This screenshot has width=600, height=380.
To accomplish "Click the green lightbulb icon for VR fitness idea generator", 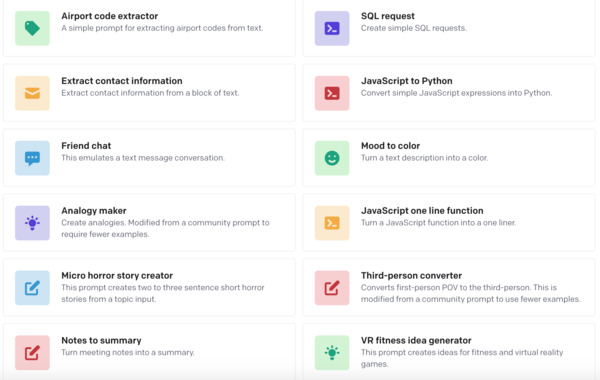I will [332, 352].
